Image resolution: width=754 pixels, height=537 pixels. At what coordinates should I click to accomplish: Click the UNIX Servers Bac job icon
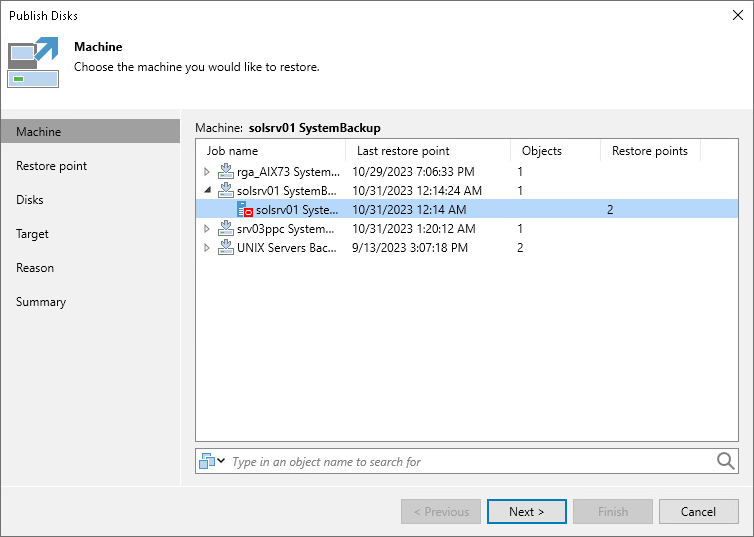point(226,248)
